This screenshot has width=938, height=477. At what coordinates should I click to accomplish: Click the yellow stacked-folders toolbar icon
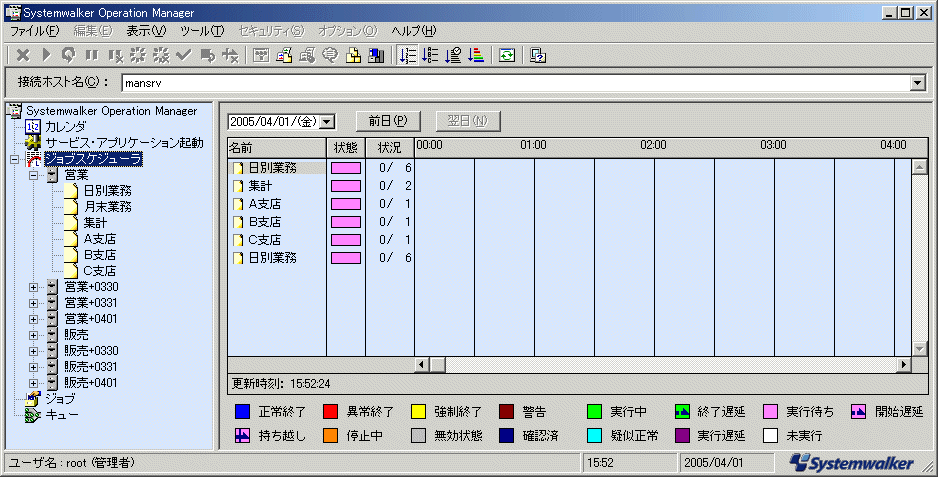click(354, 56)
